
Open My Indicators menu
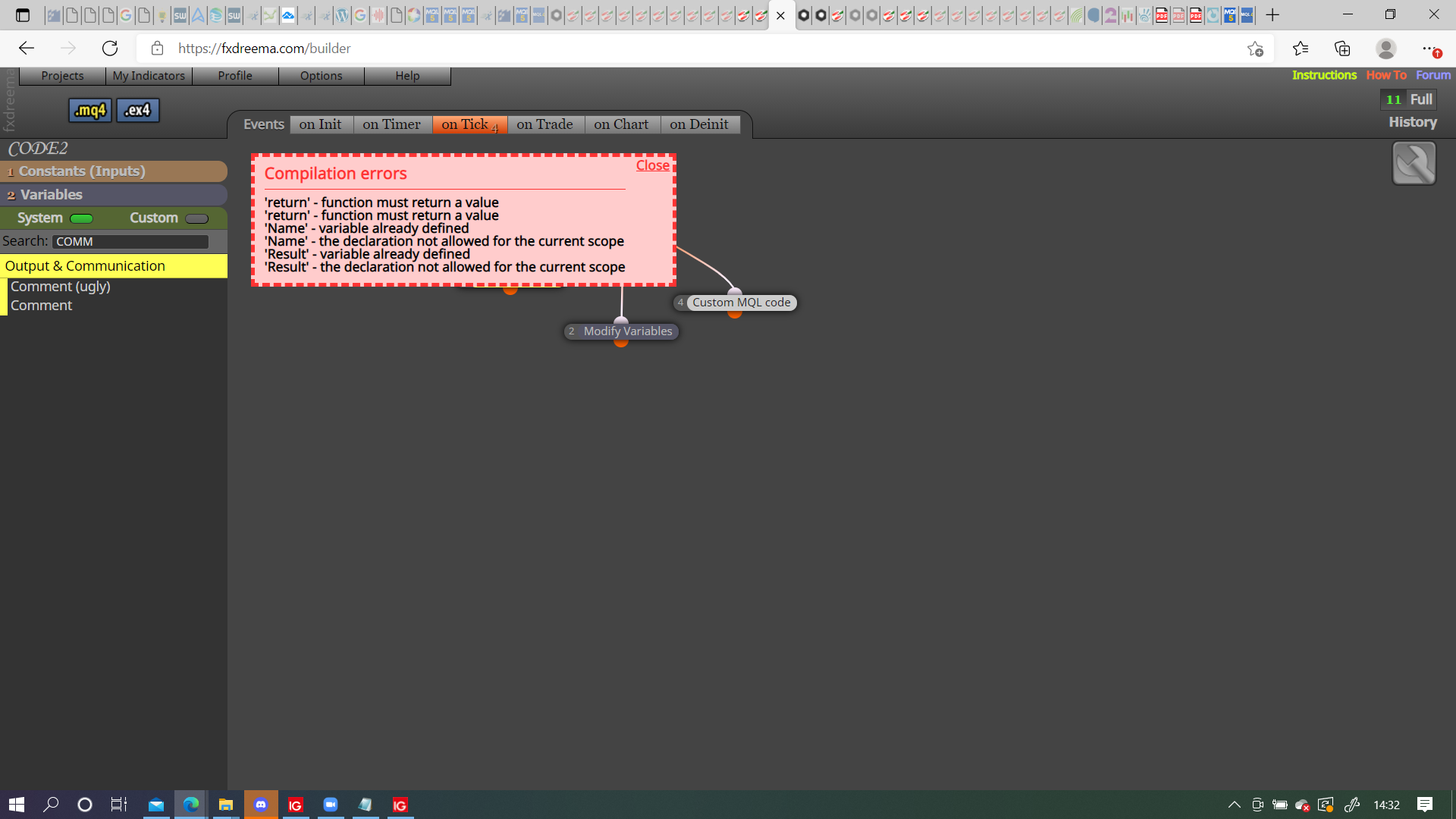[x=149, y=76]
